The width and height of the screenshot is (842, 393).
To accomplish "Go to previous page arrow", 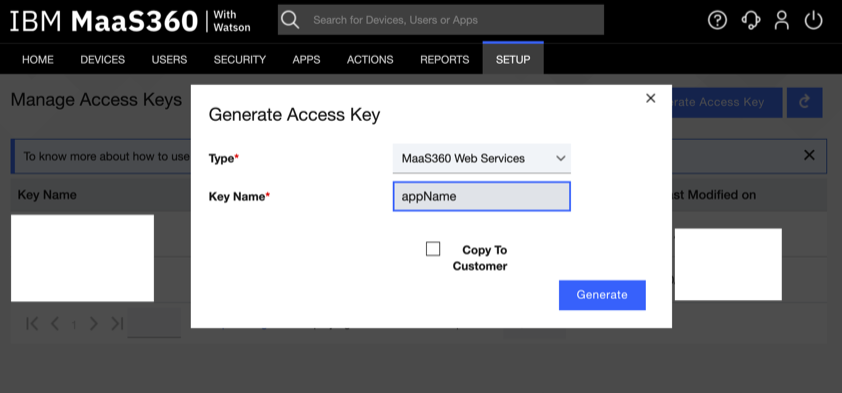I will pyautogui.click(x=55, y=323).
